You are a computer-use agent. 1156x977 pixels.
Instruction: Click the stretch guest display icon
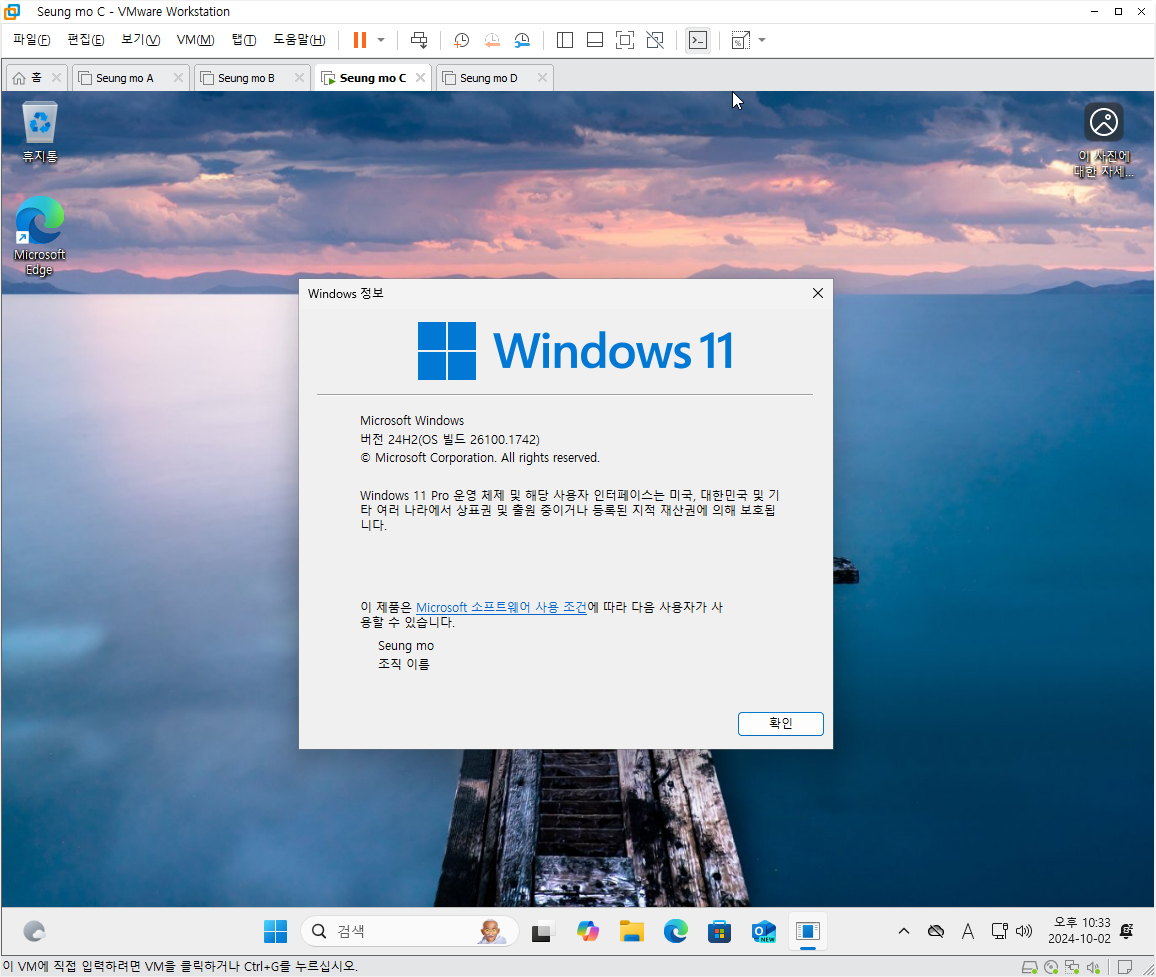point(740,40)
